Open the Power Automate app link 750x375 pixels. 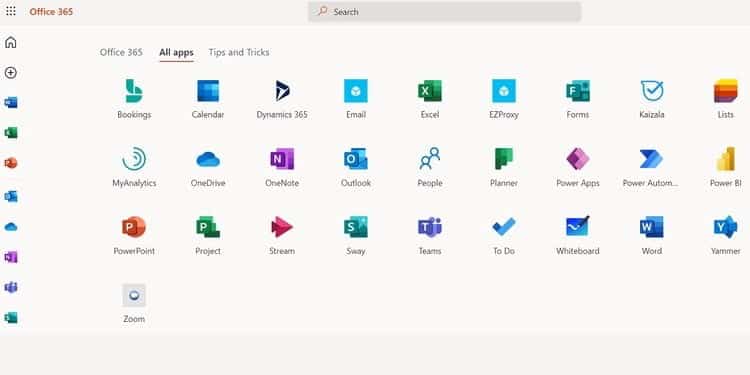point(651,165)
